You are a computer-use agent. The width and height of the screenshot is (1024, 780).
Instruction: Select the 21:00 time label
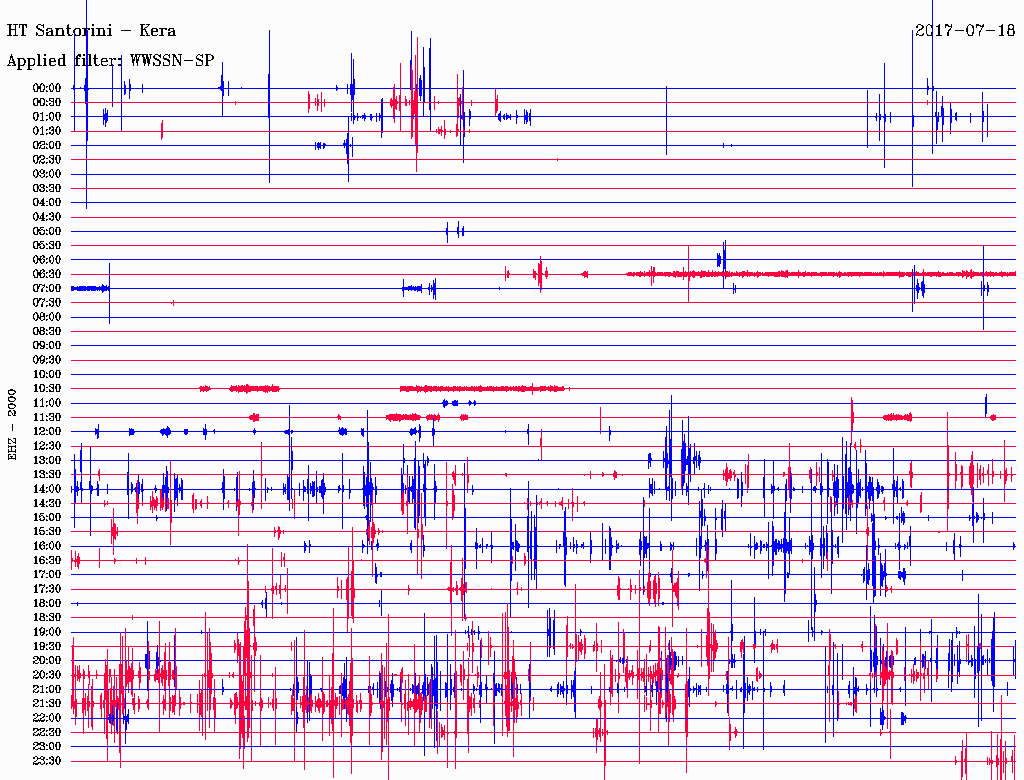click(x=47, y=689)
